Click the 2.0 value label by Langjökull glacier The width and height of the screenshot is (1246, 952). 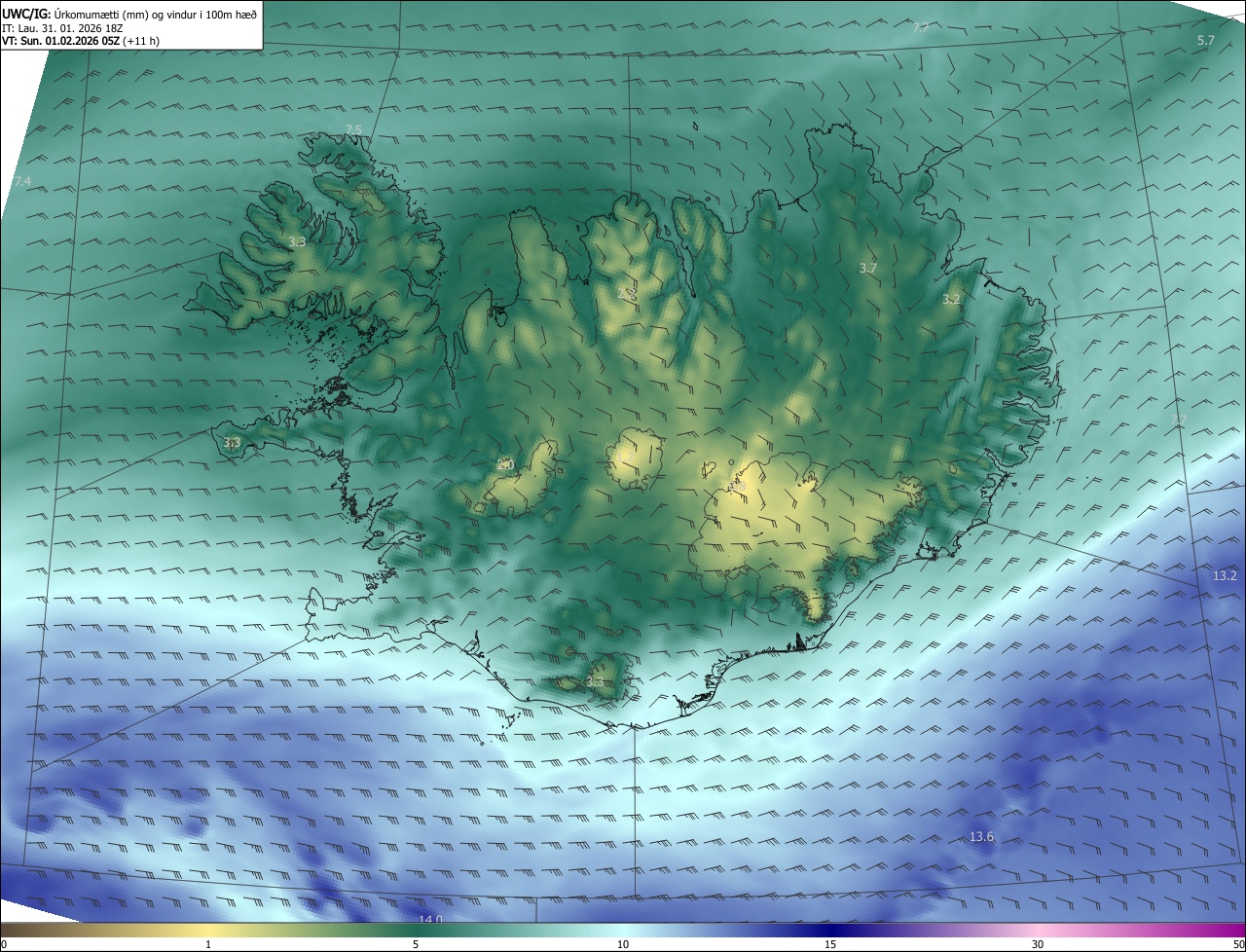[x=505, y=465]
